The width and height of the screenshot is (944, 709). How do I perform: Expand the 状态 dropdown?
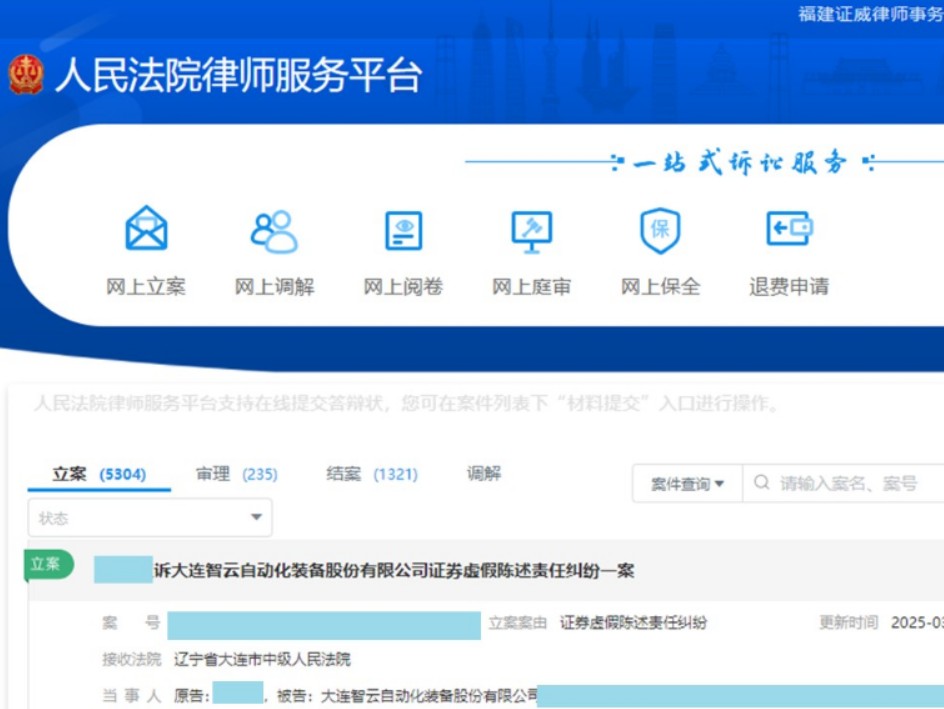coord(150,518)
